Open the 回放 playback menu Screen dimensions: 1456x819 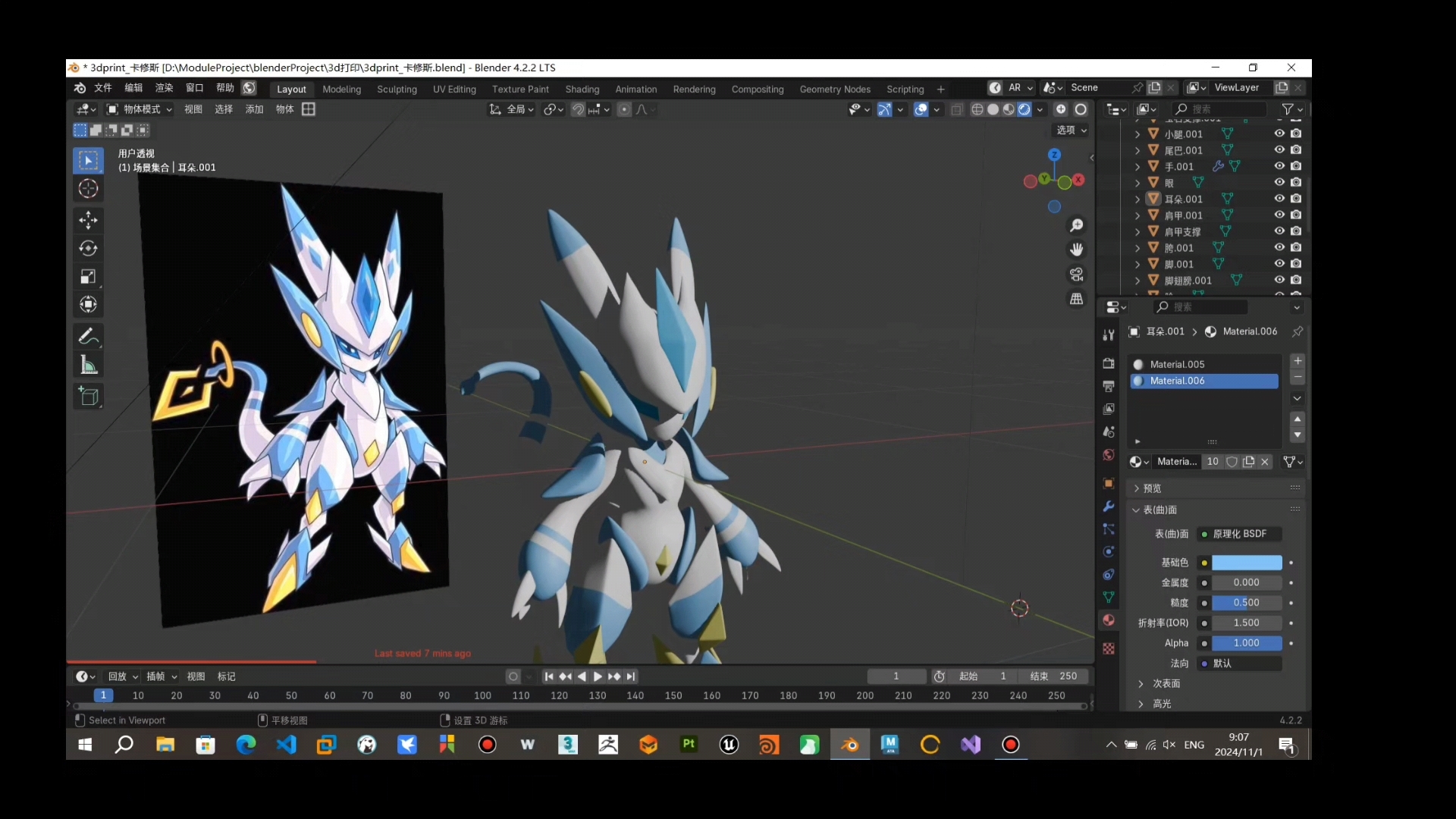(x=122, y=676)
